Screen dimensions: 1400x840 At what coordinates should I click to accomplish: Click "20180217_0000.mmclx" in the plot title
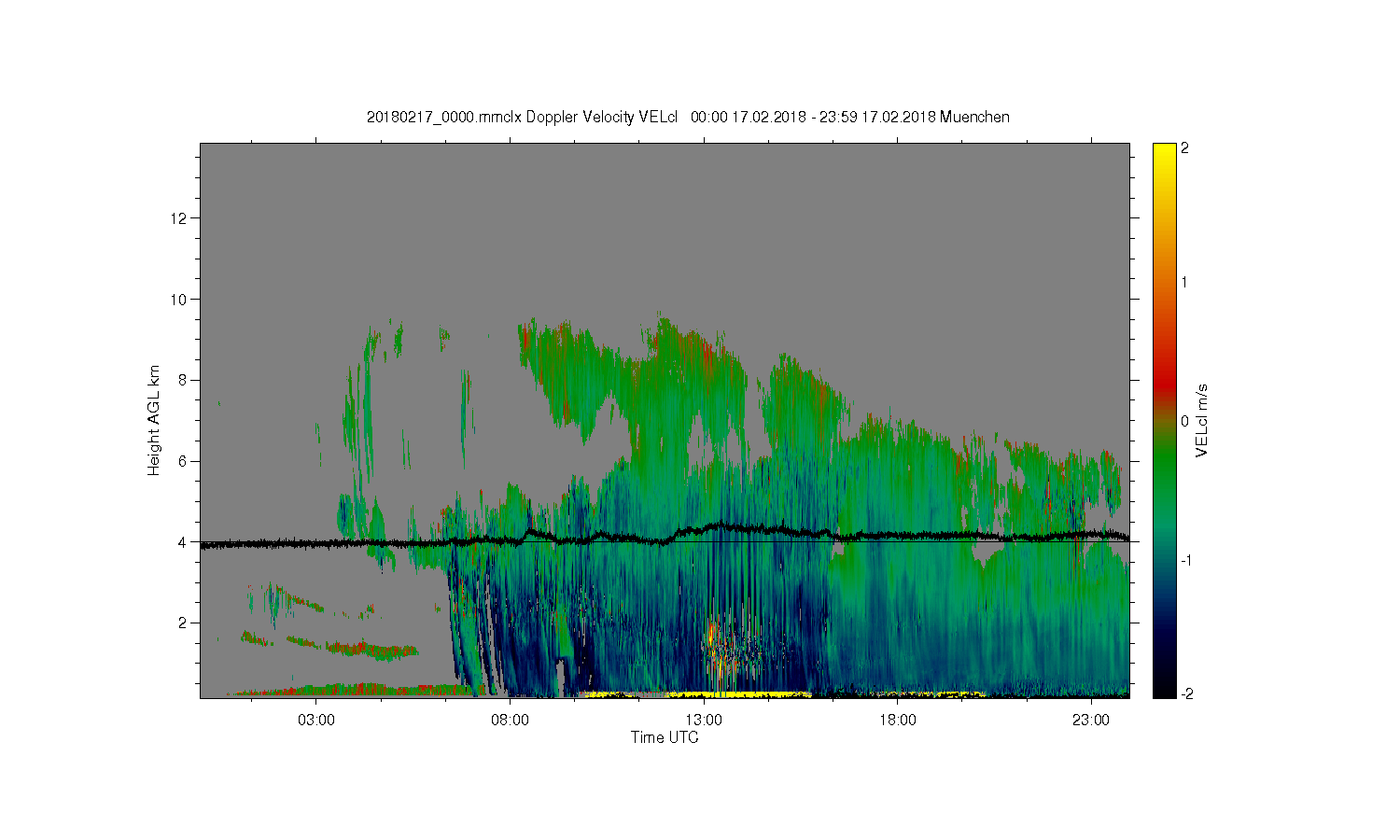coord(444,117)
